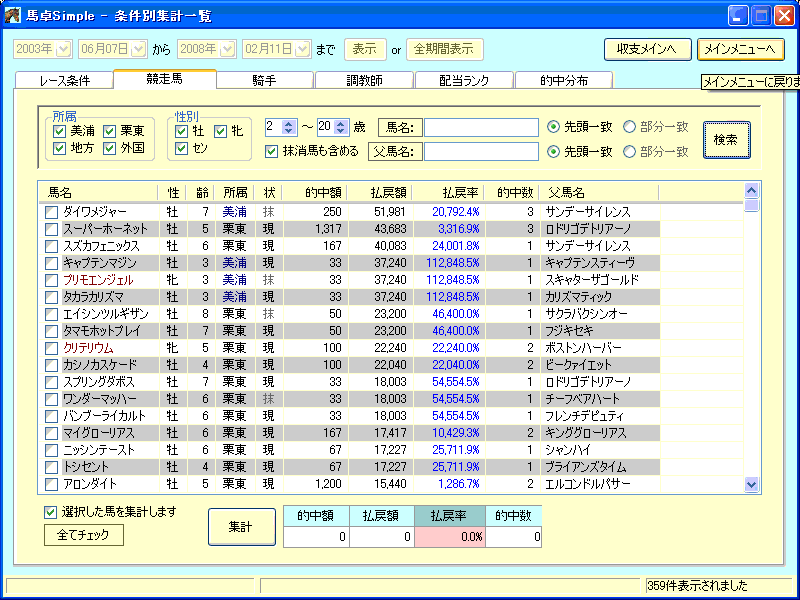Select 先頭一致 for 馬名

pos(553,127)
